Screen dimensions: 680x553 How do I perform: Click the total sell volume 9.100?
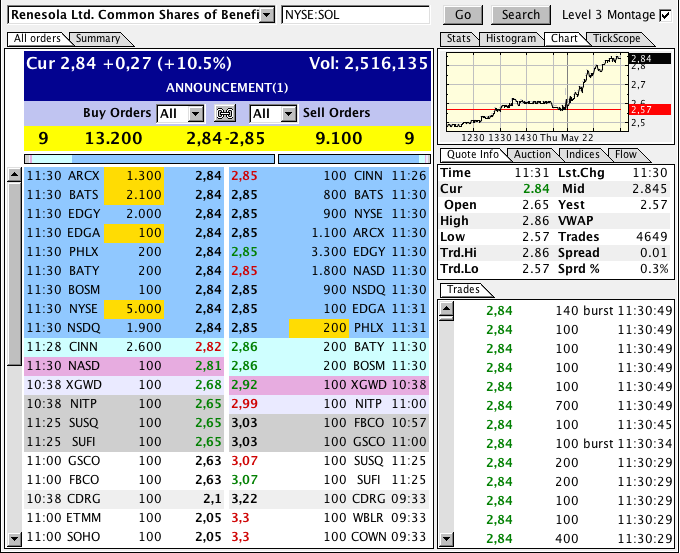[338, 138]
